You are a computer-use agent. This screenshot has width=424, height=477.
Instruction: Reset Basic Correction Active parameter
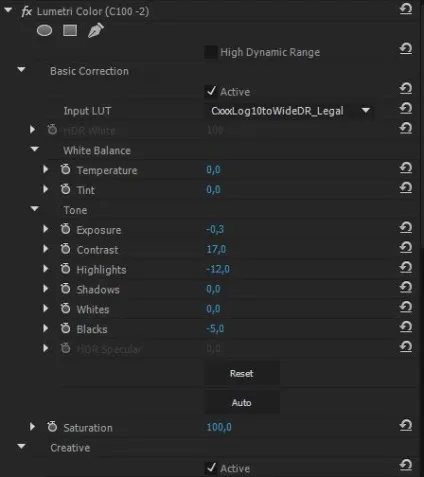pos(406,89)
